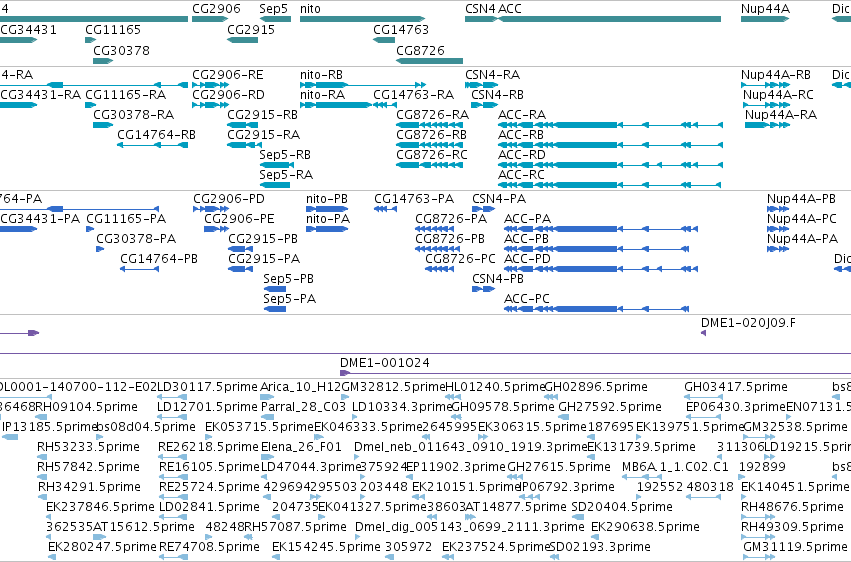Click the Elena_26_F01 label
The image size is (851, 562).
point(301,447)
